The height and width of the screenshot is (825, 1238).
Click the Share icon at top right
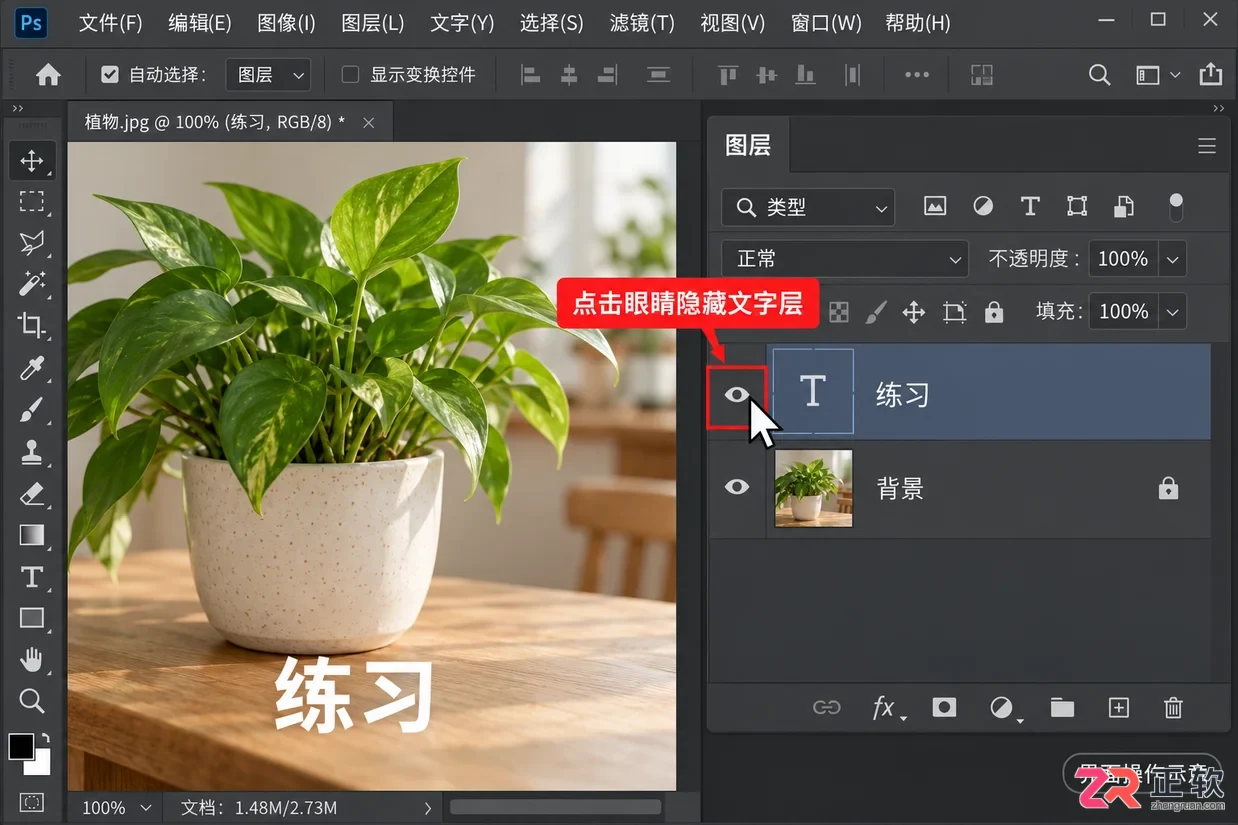coord(1210,75)
